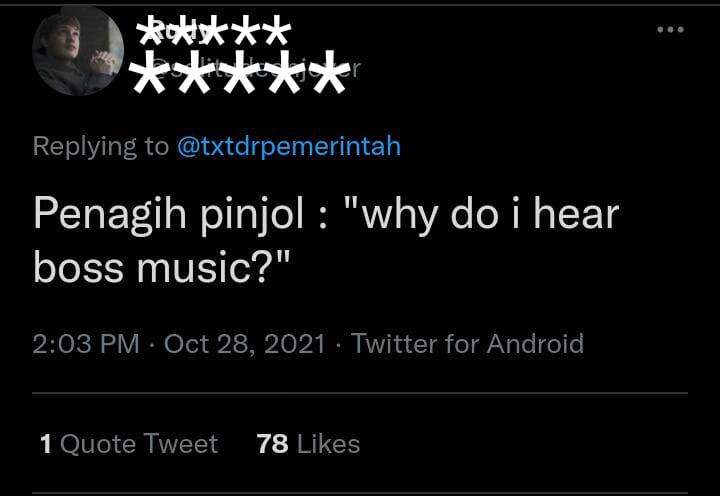Click the word "Android" in the source label
The image size is (720, 496).
pyautogui.click(x=535, y=344)
